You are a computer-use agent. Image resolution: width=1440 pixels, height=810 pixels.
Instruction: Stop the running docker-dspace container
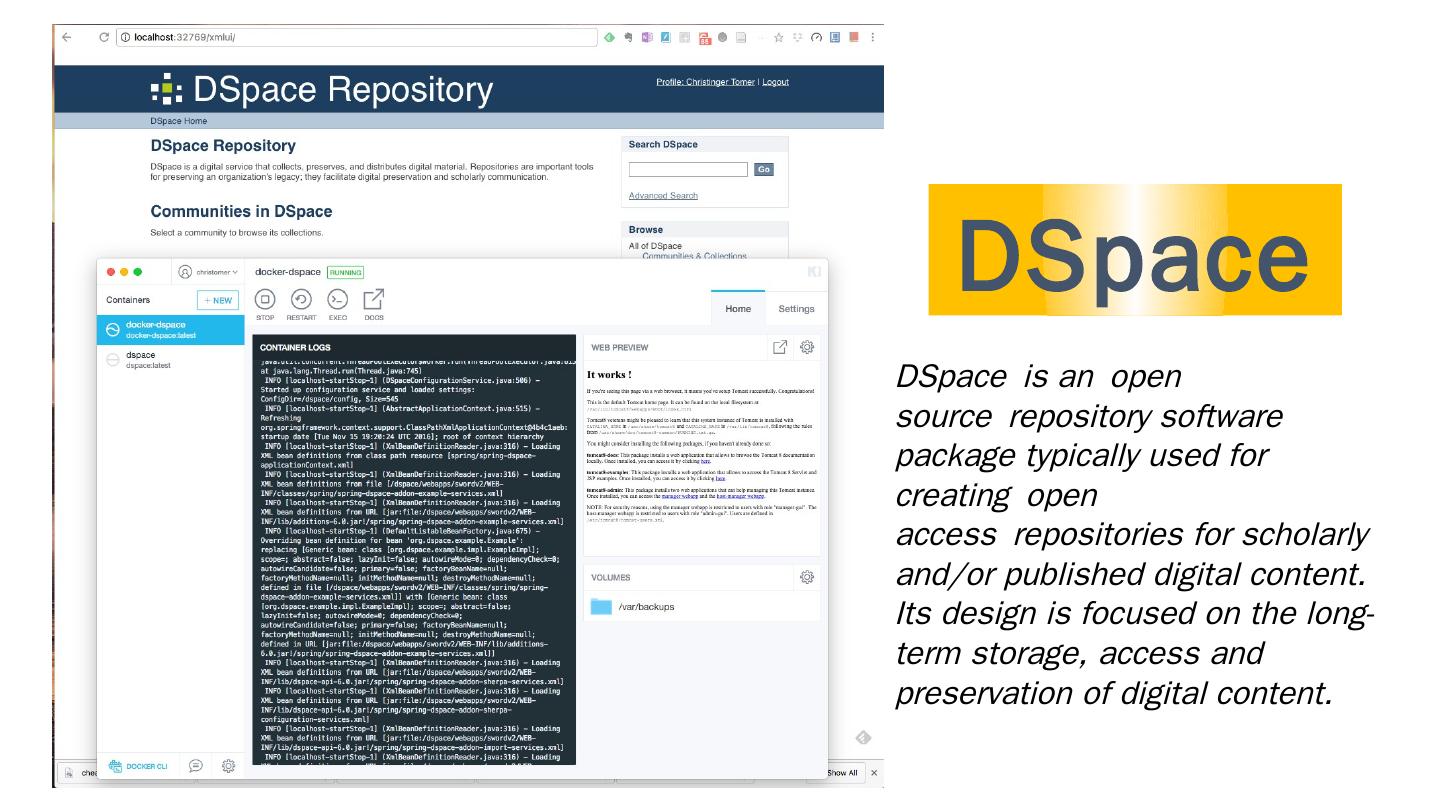pyautogui.click(x=265, y=300)
